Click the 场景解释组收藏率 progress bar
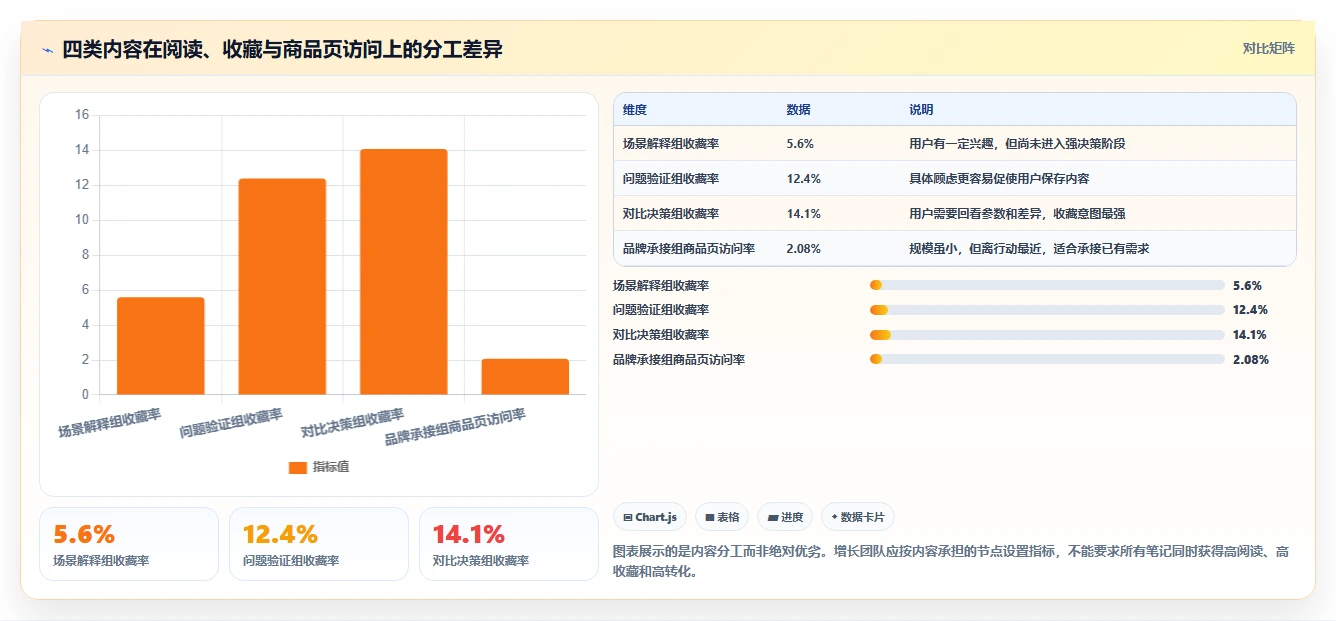 pyautogui.click(x=1047, y=285)
